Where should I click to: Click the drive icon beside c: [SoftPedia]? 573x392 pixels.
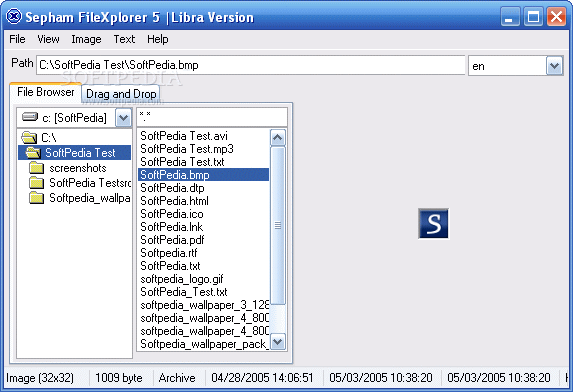coord(30,117)
